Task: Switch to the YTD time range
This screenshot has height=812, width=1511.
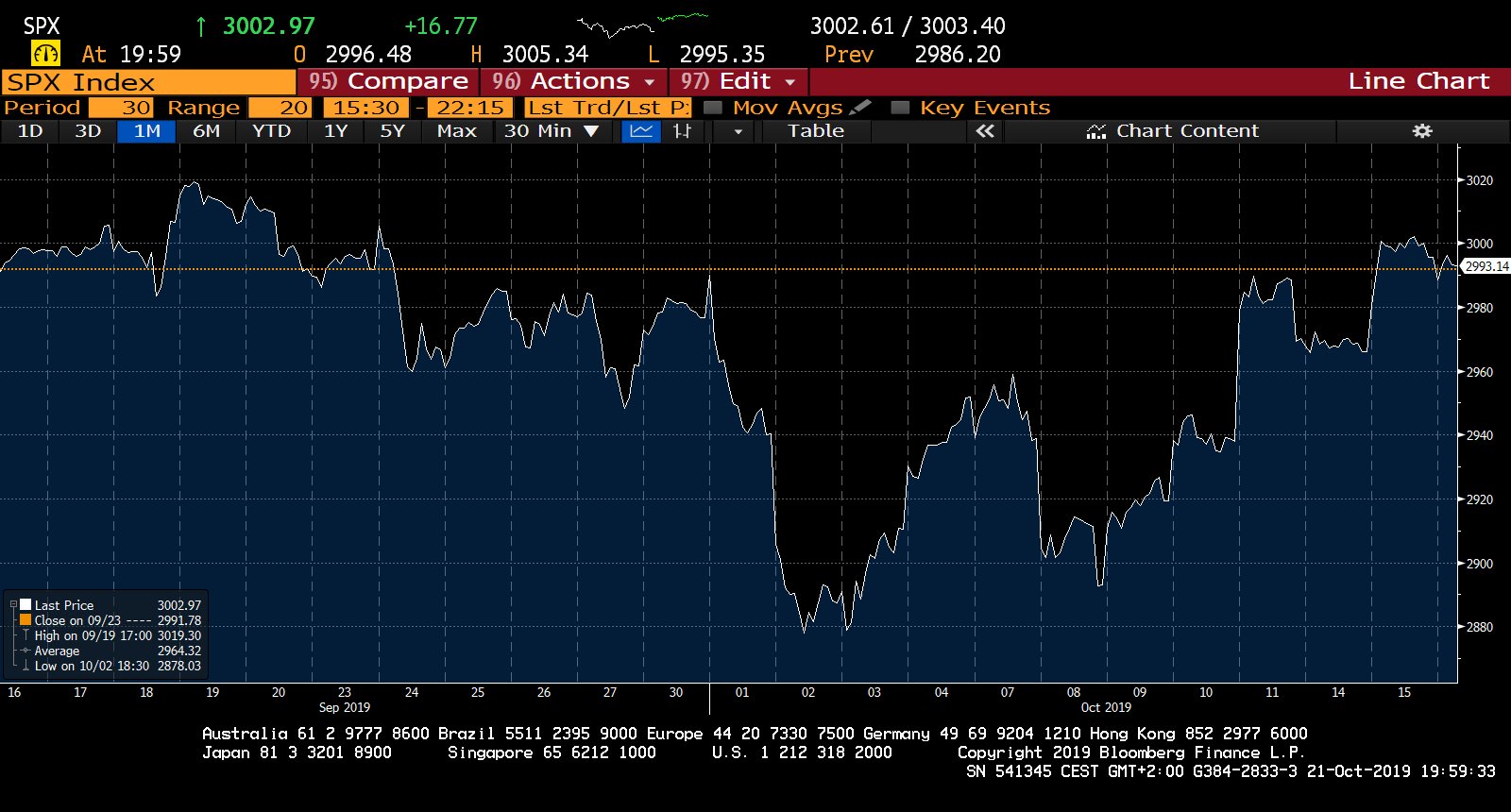Action: (271, 131)
